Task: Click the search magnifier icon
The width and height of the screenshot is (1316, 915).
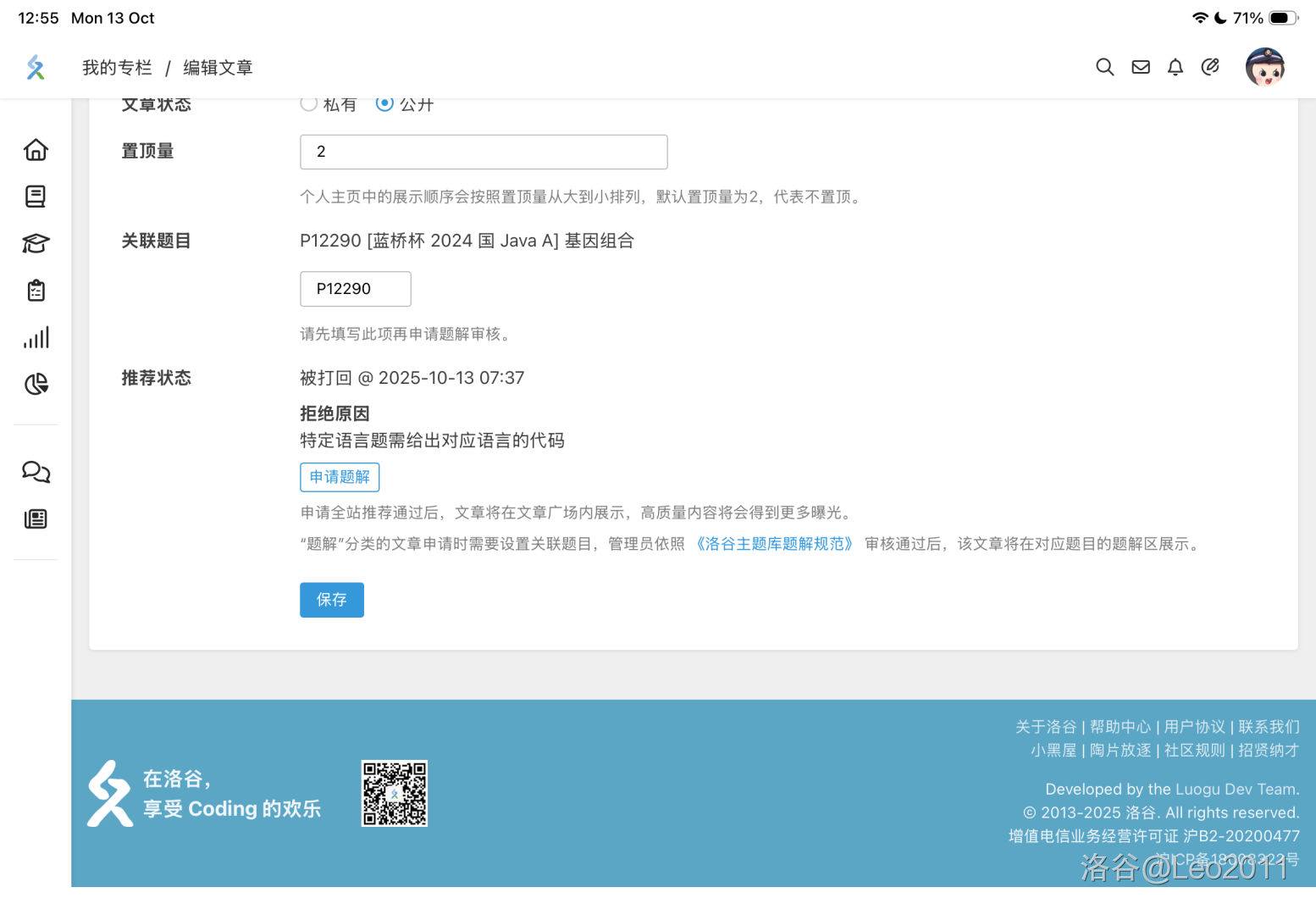Action: (x=1104, y=67)
